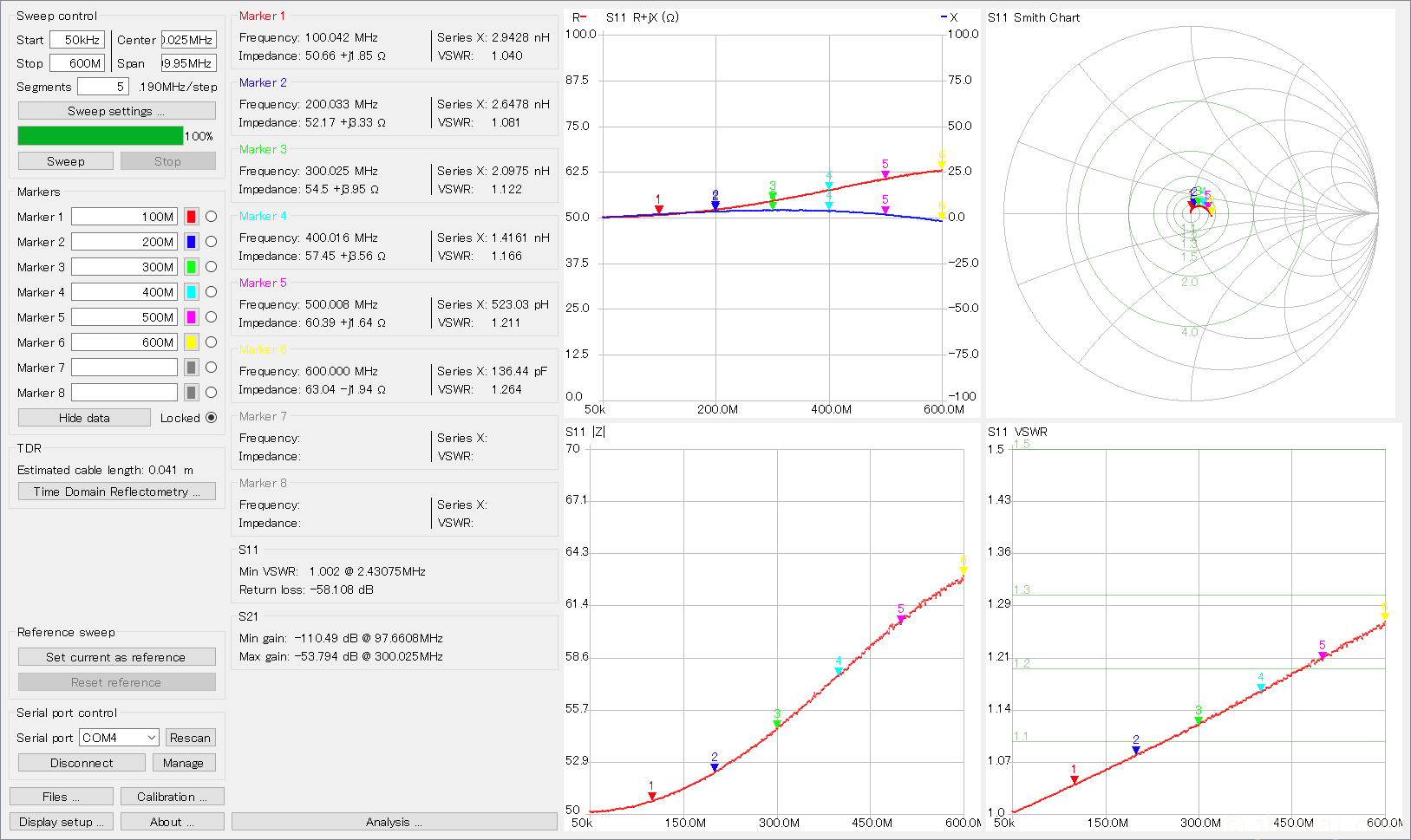1411x840 pixels.
Task: Open the Marker 5 magenta color swatch
Action: tap(192, 317)
